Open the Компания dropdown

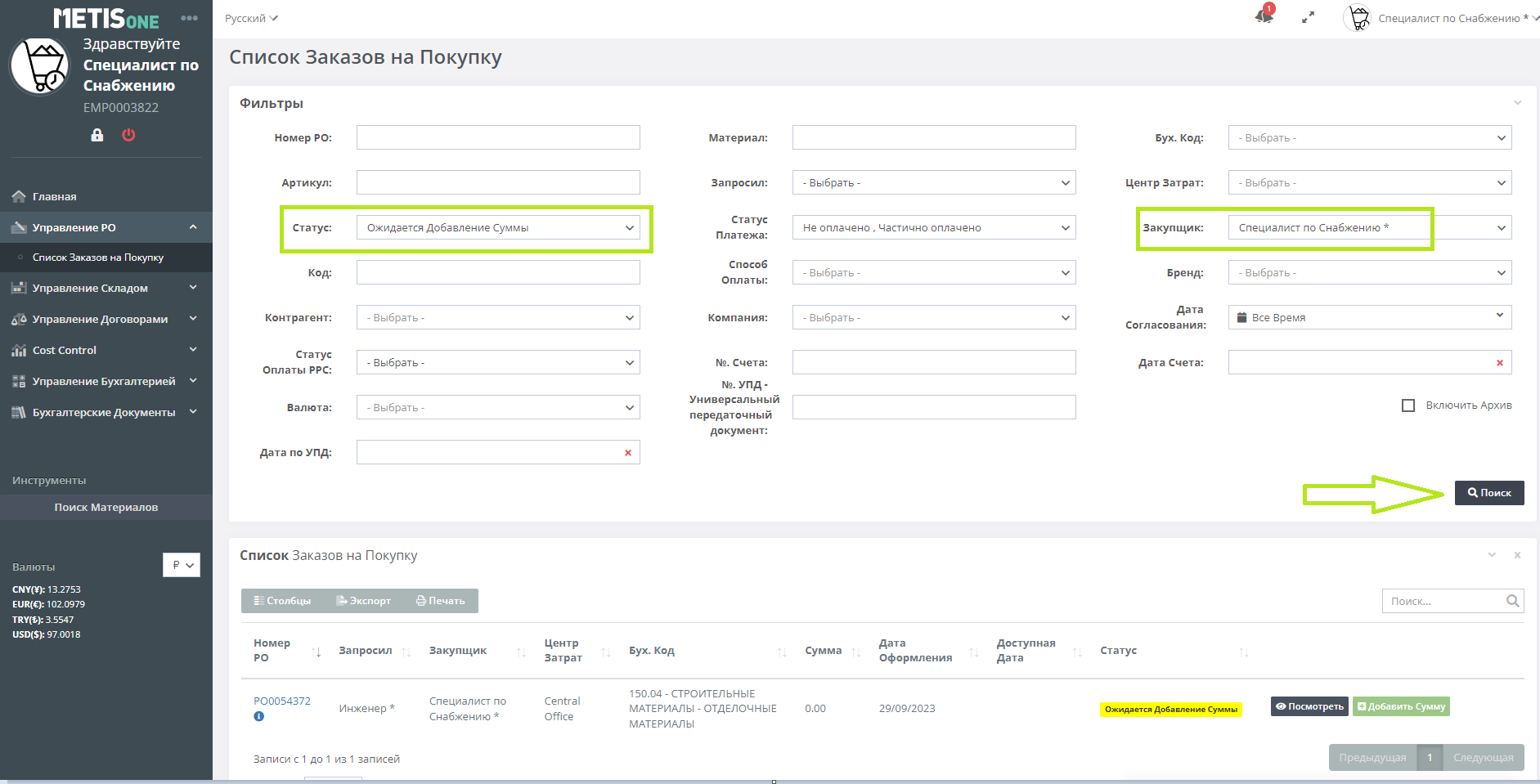point(934,317)
